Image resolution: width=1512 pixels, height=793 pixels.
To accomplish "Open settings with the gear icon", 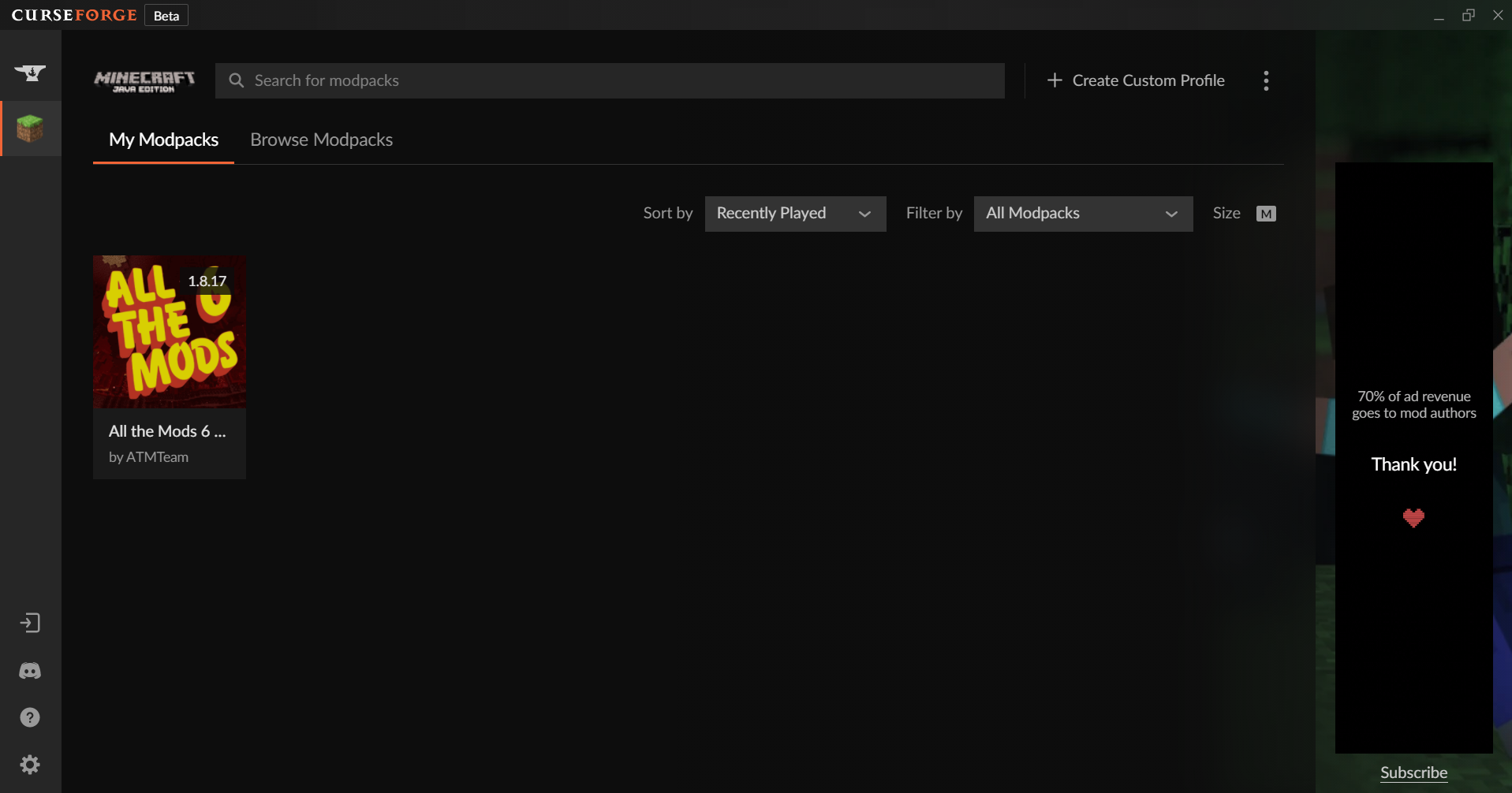I will (x=30, y=765).
